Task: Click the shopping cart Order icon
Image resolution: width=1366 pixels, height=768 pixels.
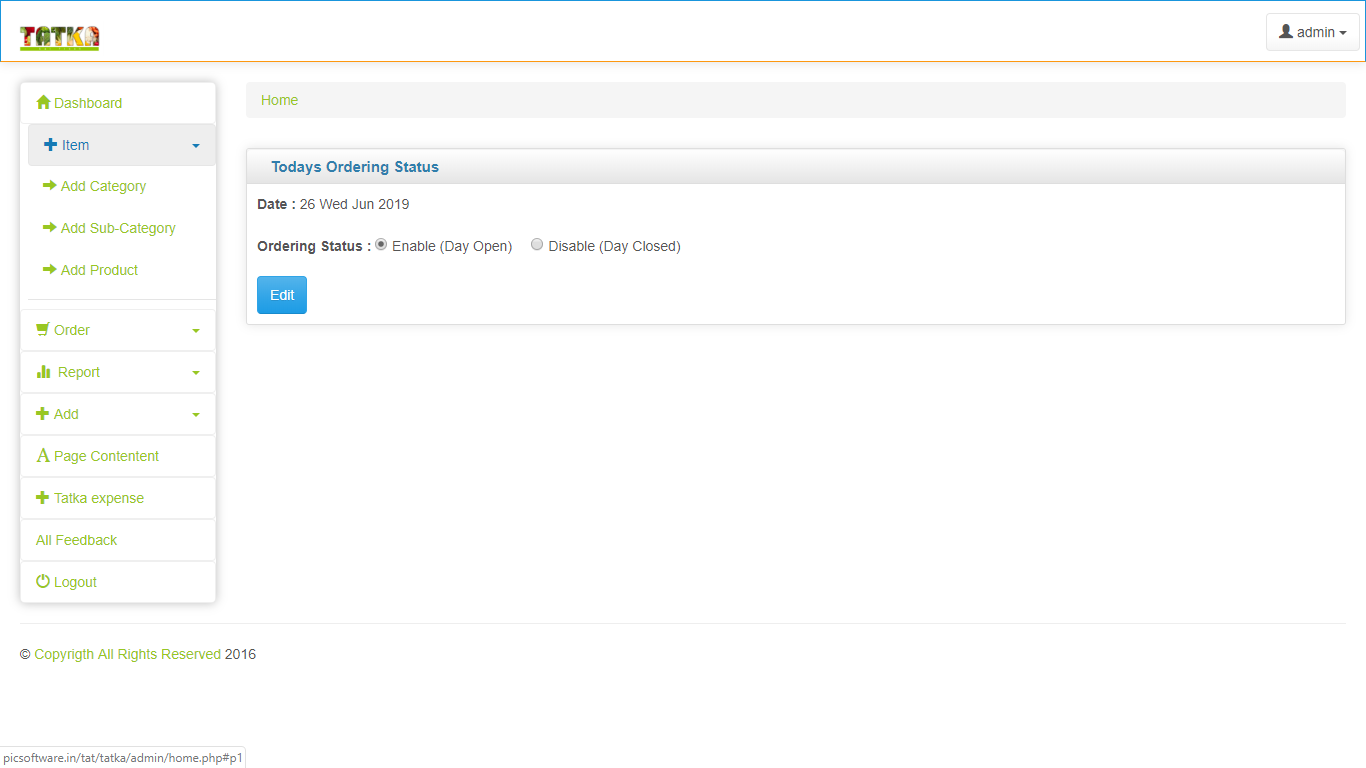Action: coord(43,329)
